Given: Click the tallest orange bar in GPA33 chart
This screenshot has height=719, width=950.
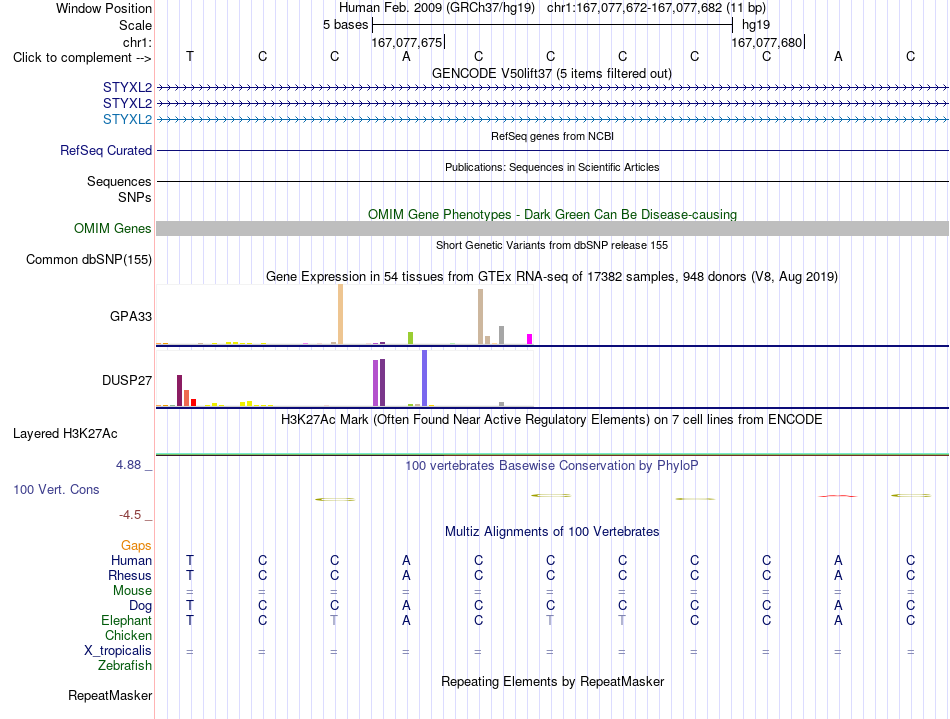Looking at the screenshot, I should (x=340, y=314).
